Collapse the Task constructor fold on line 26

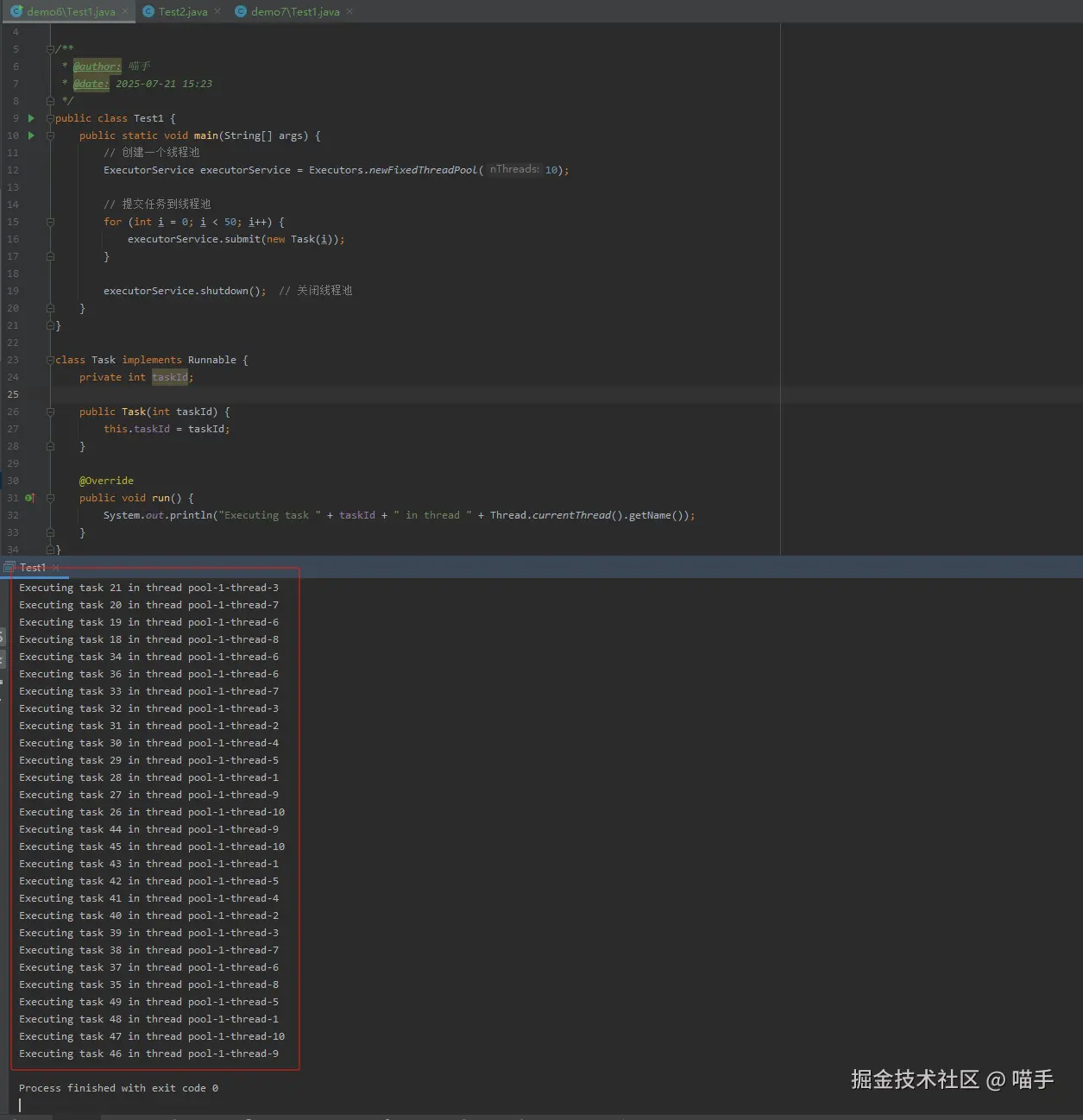[x=50, y=412]
